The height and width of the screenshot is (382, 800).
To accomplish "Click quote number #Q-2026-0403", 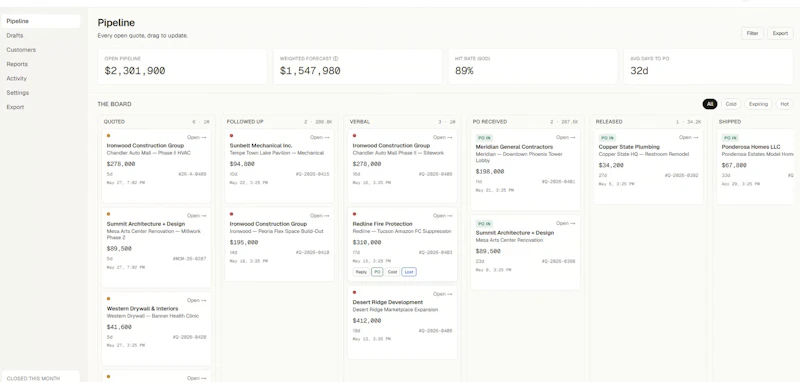I will point(435,252).
